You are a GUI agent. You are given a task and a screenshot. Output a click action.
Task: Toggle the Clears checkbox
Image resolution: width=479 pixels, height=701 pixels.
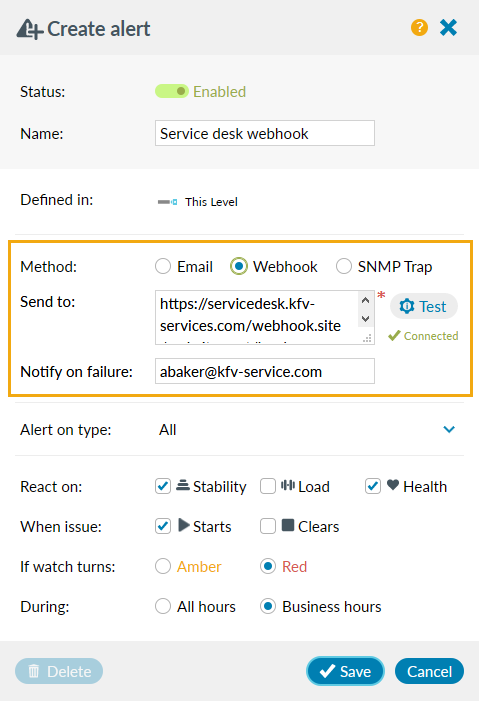coord(268,526)
